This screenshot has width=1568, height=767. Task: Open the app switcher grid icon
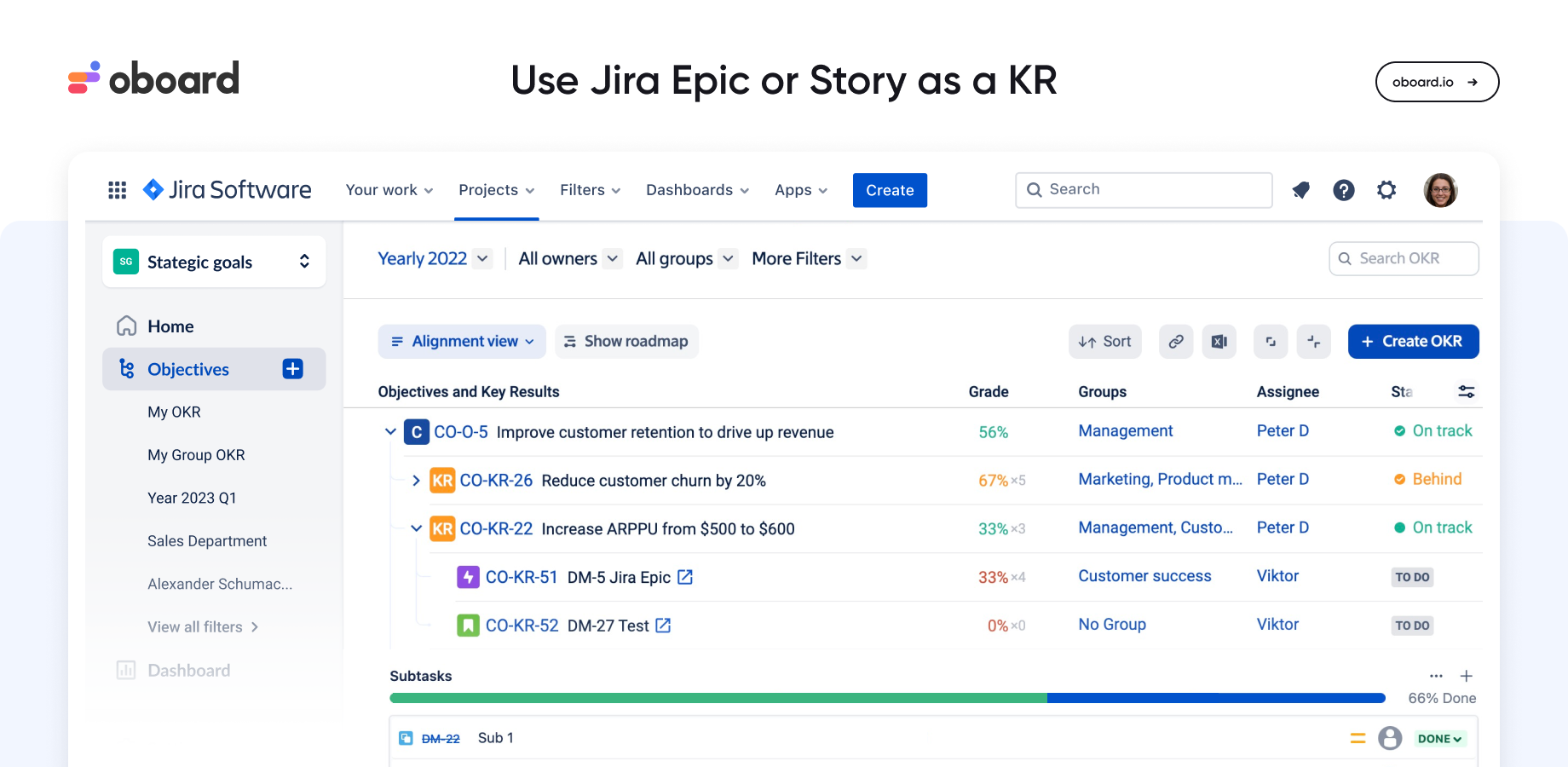pyautogui.click(x=117, y=189)
